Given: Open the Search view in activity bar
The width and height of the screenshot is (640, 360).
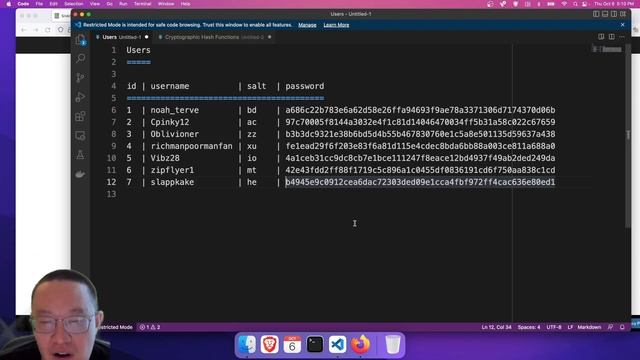Looking at the screenshot, I should click(x=80, y=58).
